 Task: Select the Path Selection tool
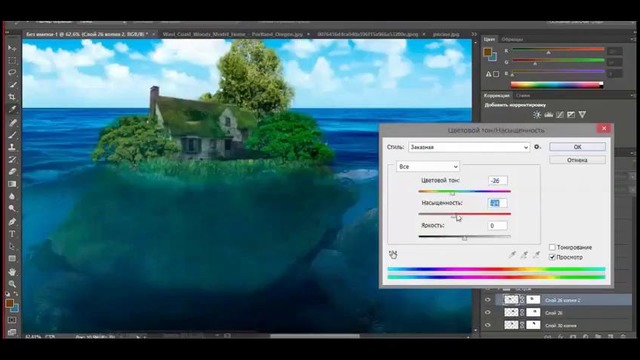[12, 247]
